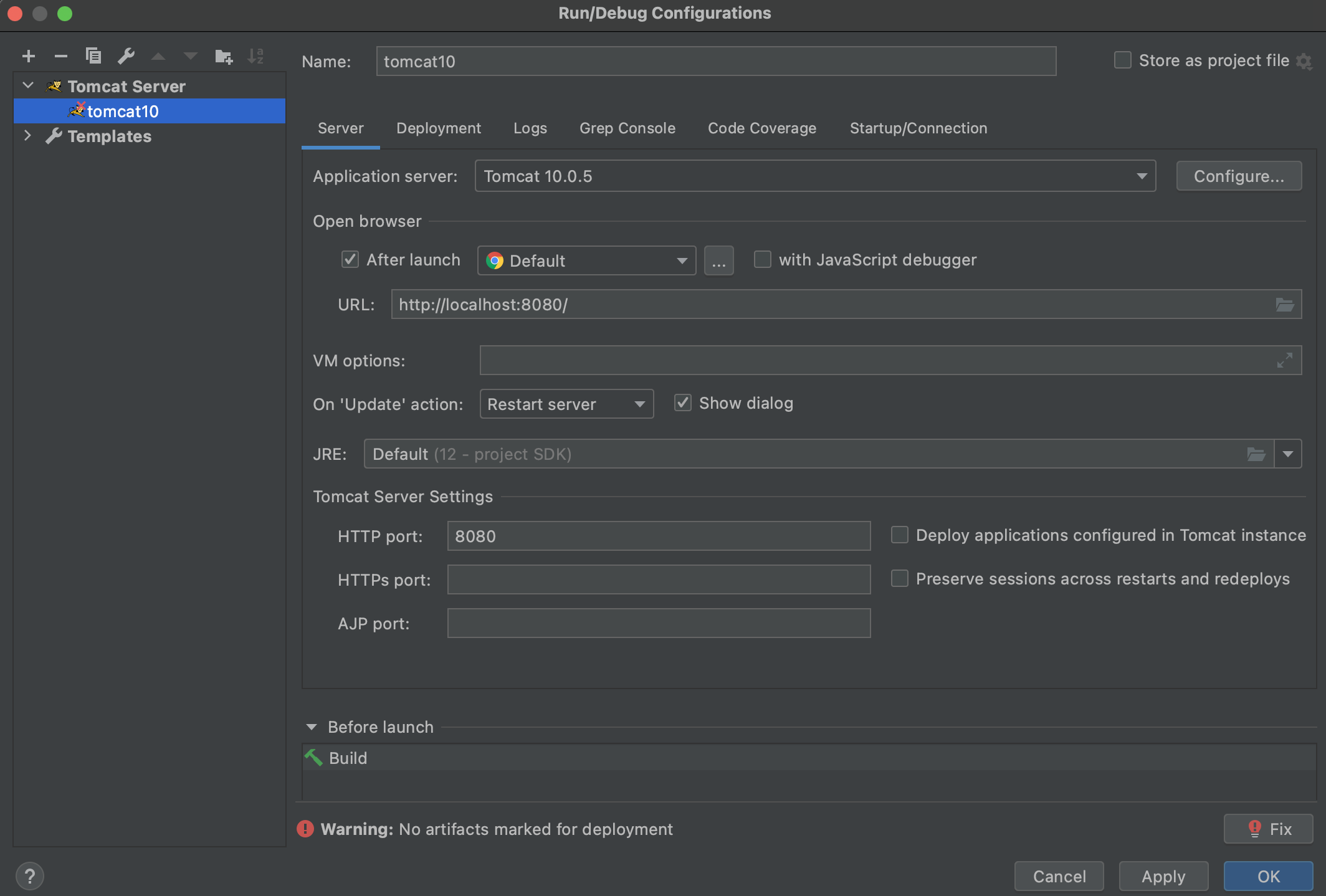Expand the Templates tree node
Image resolution: width=1326 pixels, height=896 pixels.
[x=28, y=135]
